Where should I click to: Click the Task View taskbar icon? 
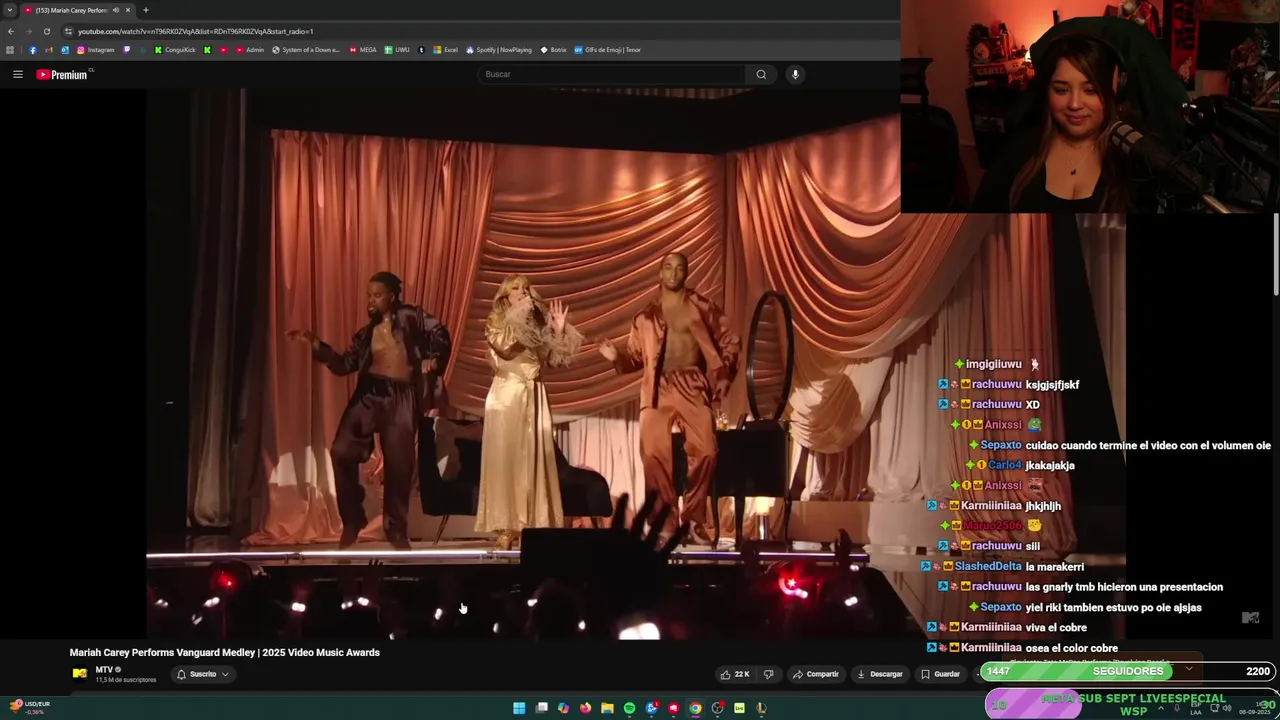[x=541, y=708]
